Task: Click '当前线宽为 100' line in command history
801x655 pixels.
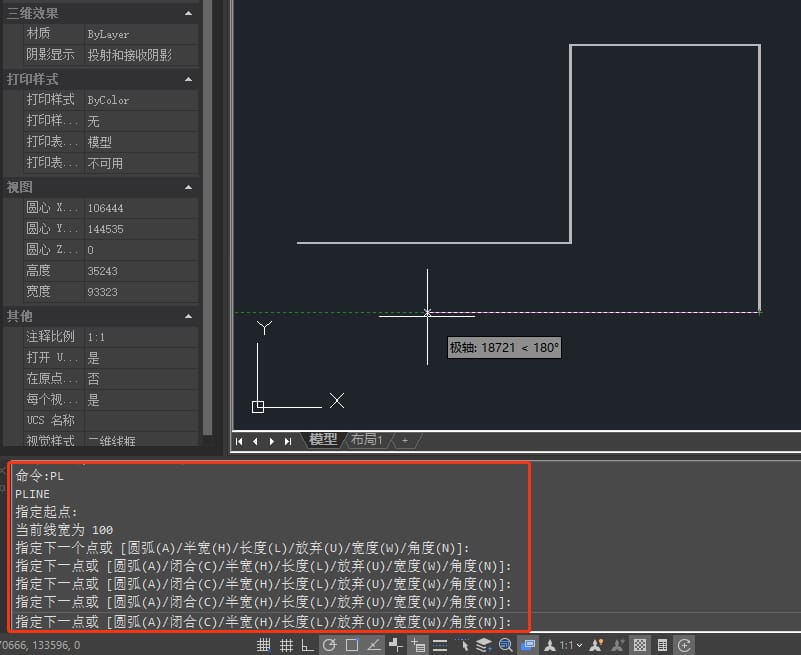Action: coord(64,530)
